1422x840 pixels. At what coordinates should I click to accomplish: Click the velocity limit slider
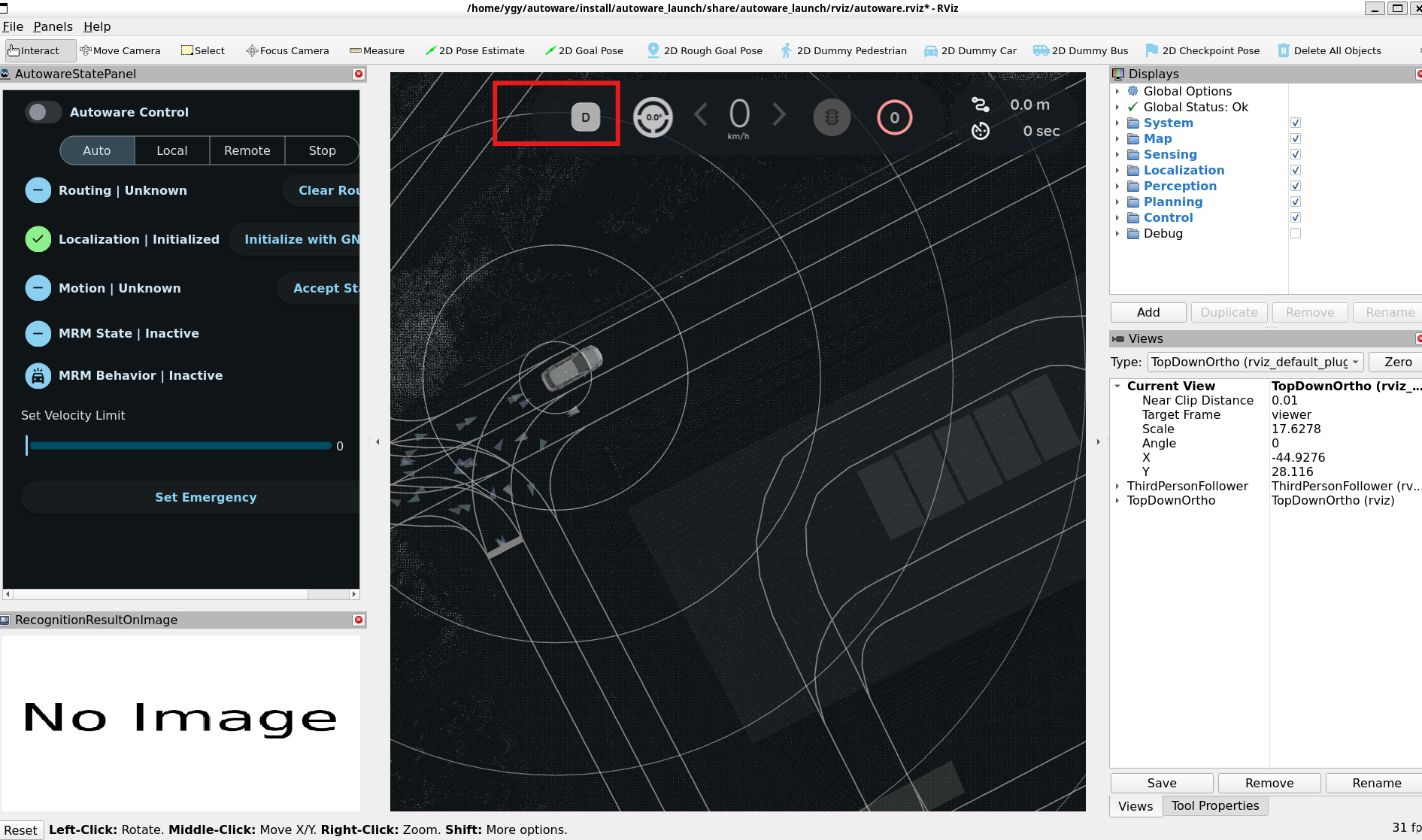tap(179, 446)
